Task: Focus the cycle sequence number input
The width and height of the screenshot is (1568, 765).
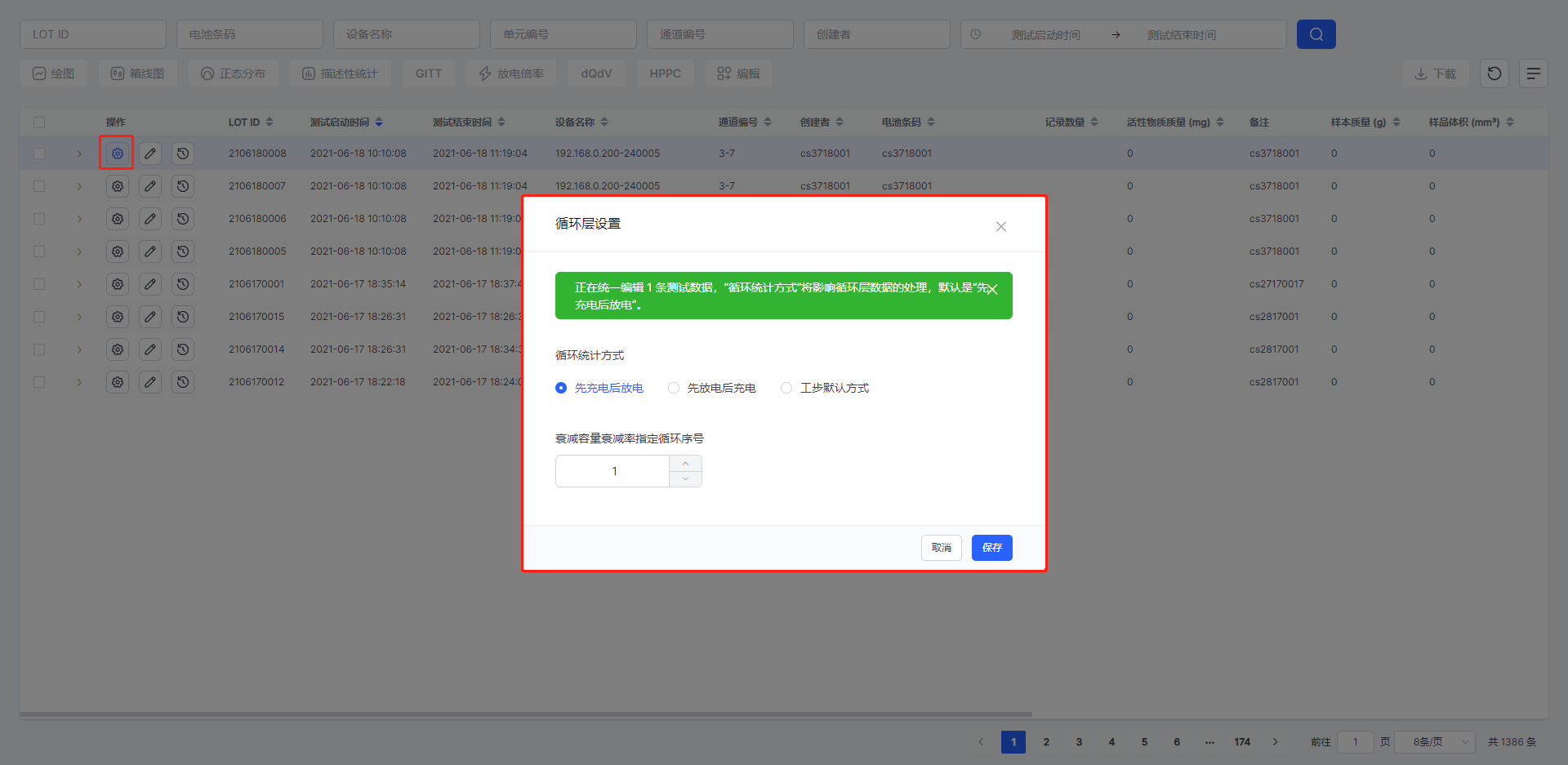Action: click(613, 471)
